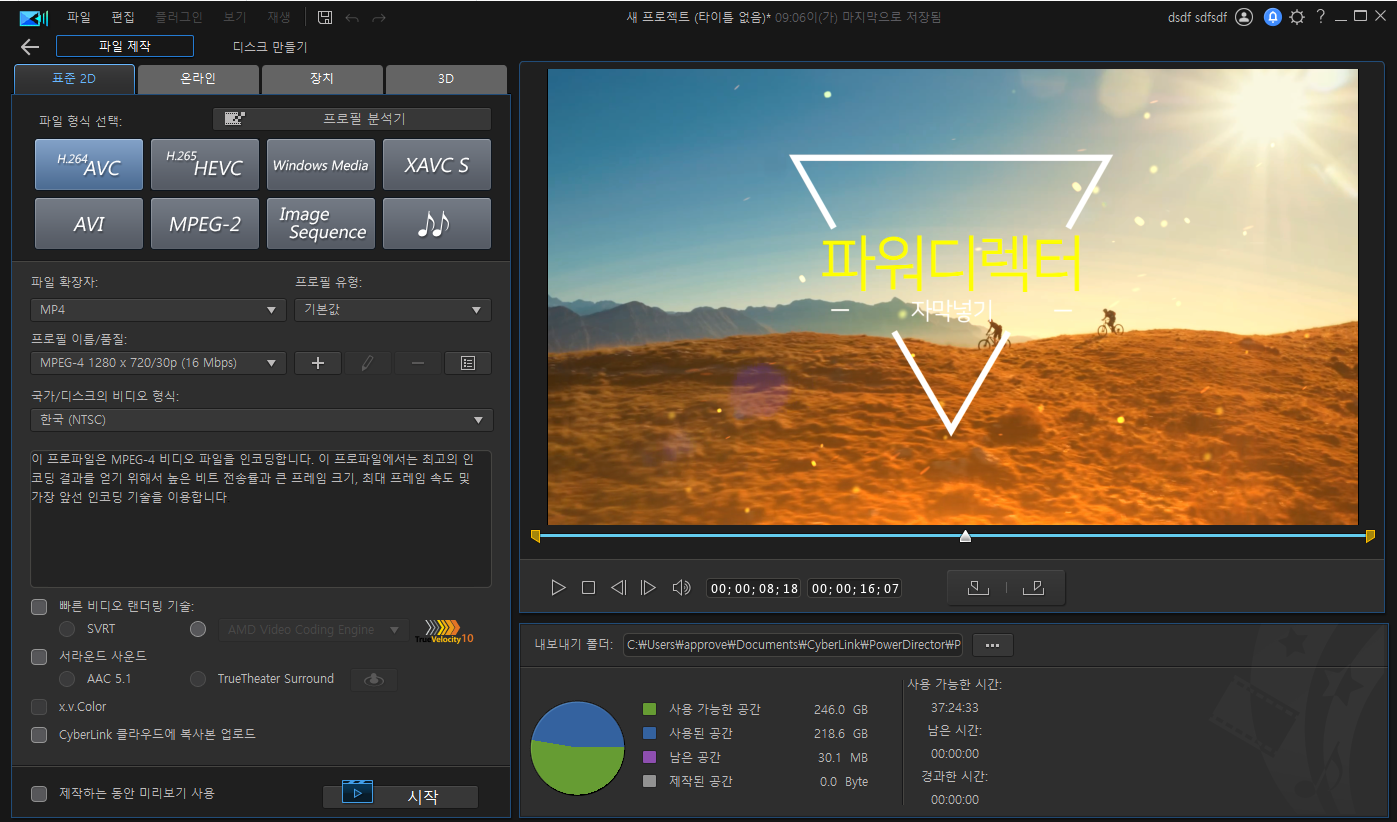
Task: Expand the 파일 확장자 MP4 dropdown
Action: tap(159, 310)
